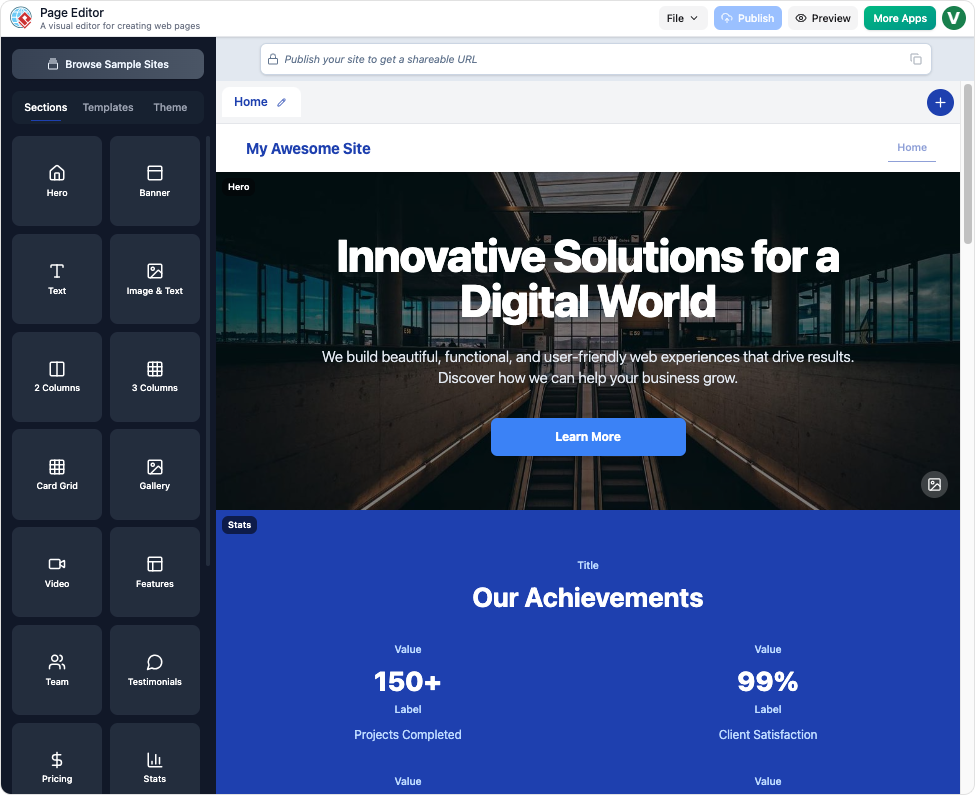
Task: Add the Hero section block
Action: point(57,181)
